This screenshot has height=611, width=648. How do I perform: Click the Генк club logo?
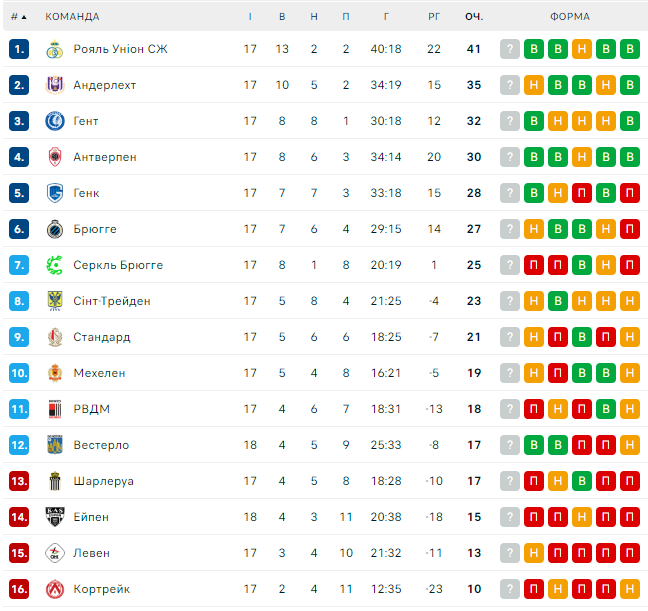point(55,193)
